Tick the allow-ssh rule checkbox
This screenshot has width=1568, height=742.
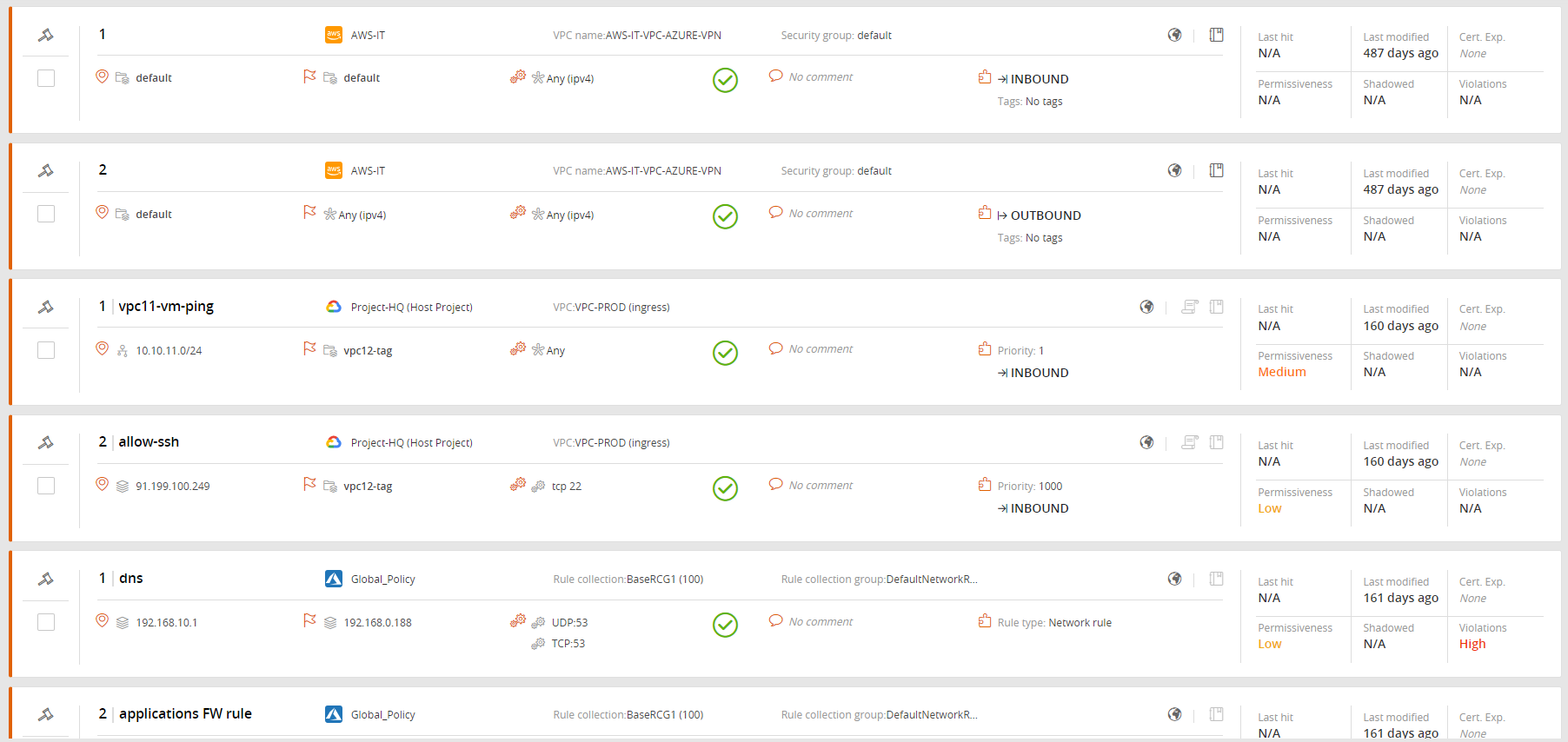[x=46, y=486]
